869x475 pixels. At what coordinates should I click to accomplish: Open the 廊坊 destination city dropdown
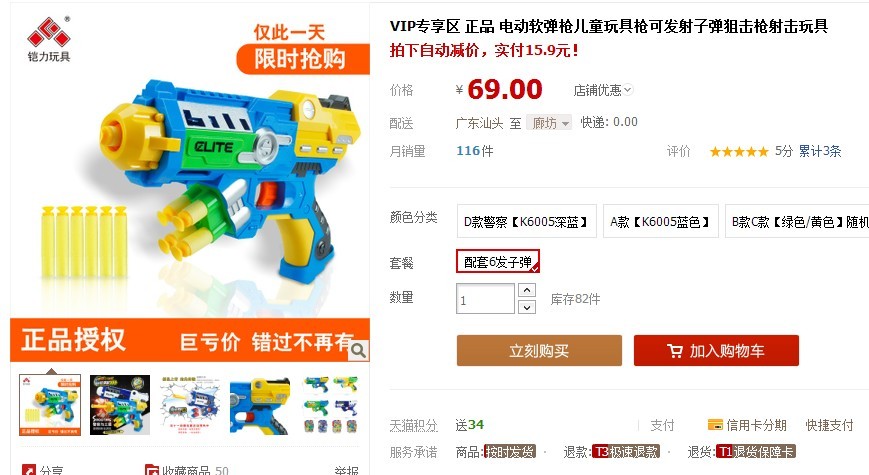pos(549,122)
